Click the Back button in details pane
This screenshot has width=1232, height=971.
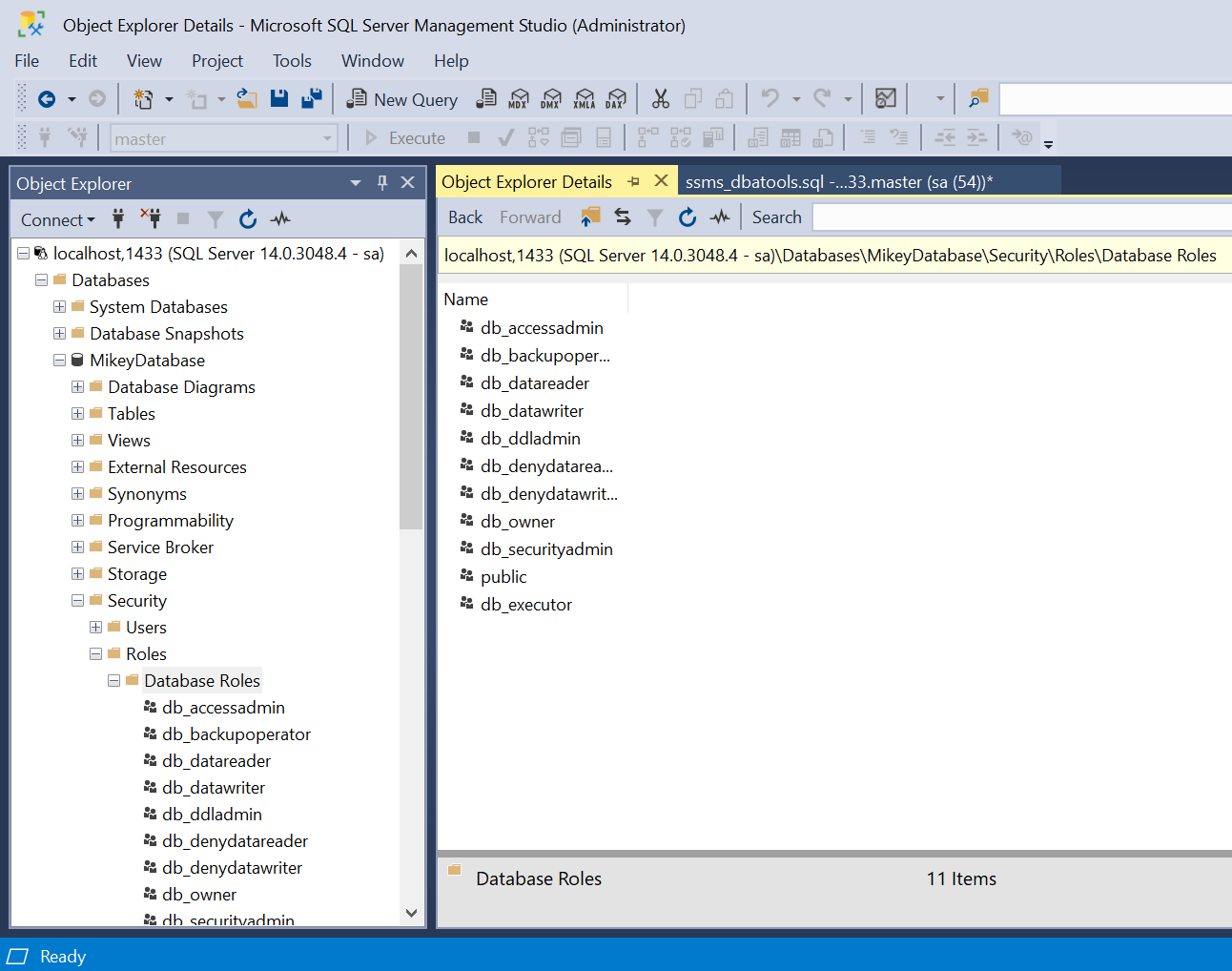(x=465, y=217)
